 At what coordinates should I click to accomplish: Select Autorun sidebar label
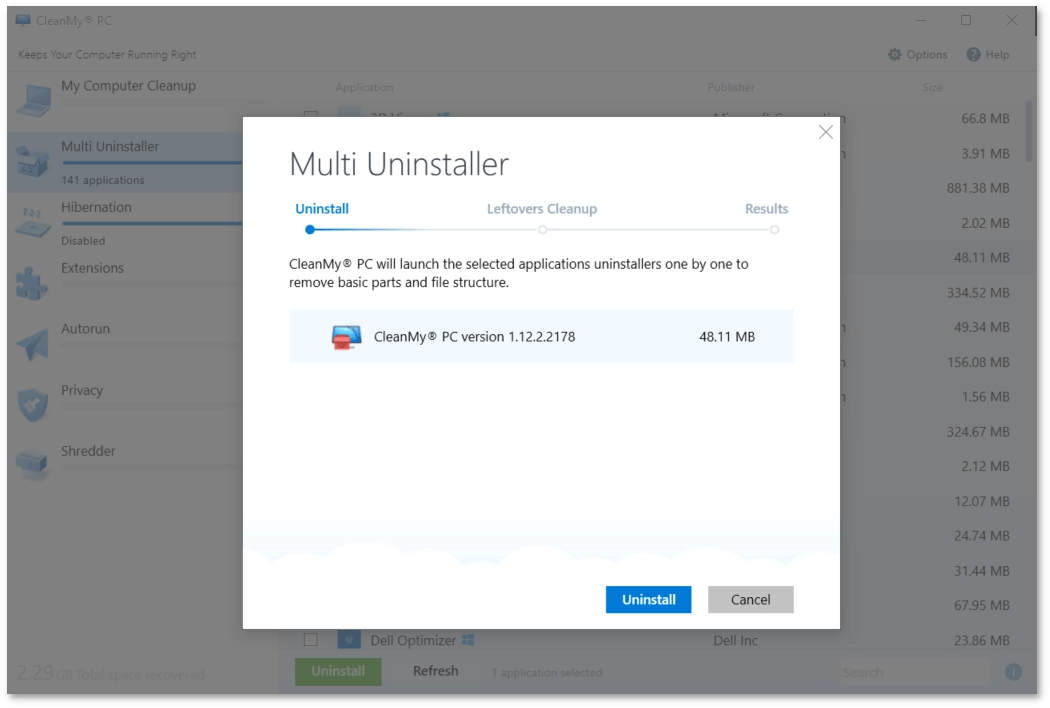(85, 329)
